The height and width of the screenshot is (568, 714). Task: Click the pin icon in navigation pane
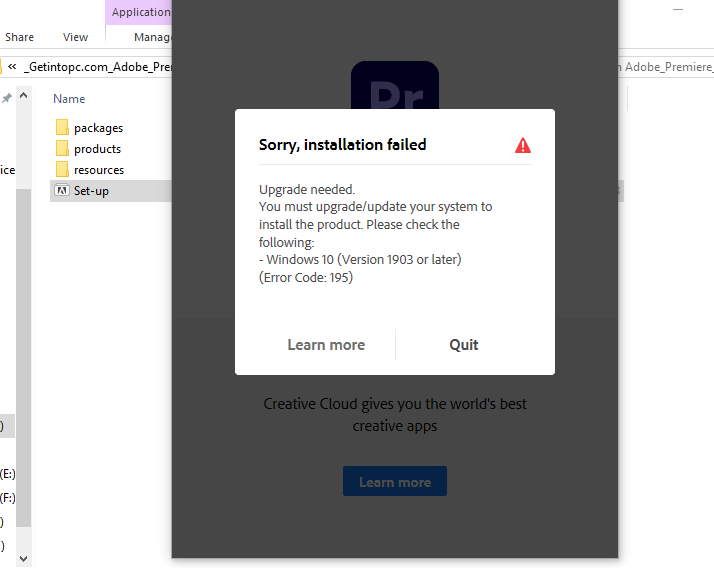pos(6,98)
